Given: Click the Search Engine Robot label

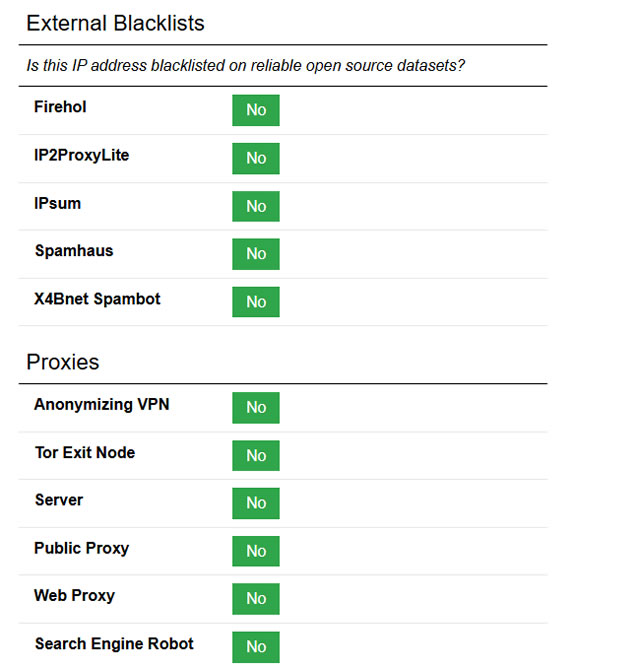Looking at the screenshot, I should point(114,643).
